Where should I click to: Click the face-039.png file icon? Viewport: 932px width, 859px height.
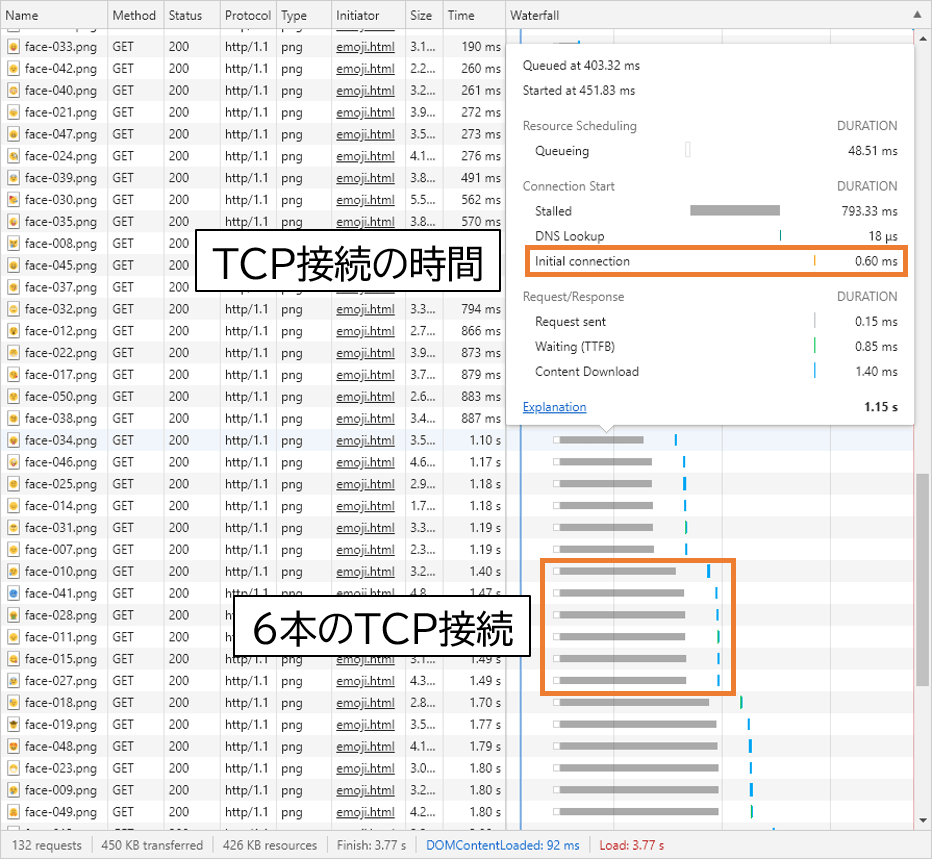[13, 178]
